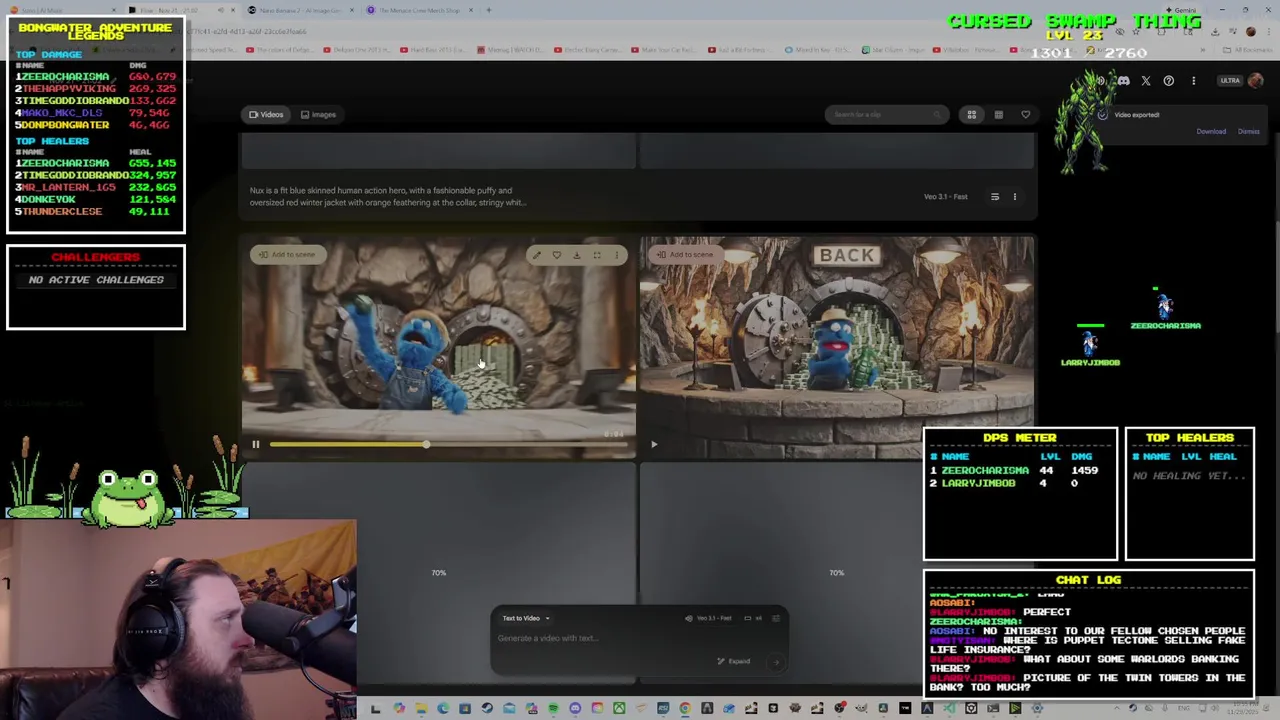Open more options on the waving puppet clip
1280x720 pixels.
tap(616, 255)
